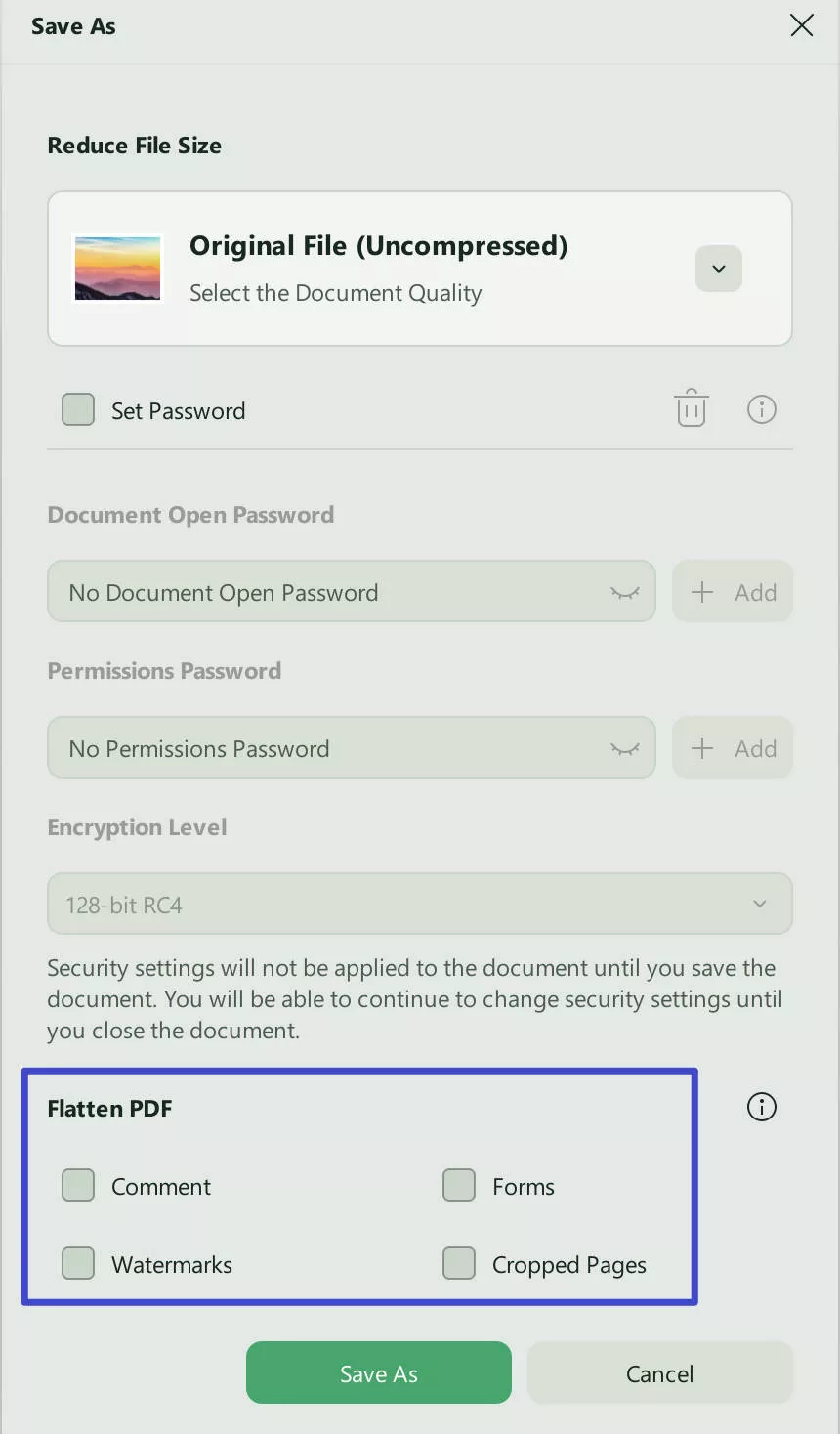The image size is (840, 1434).
Task: Check the Comment flatten option
Action: [x=77, y=1185]
